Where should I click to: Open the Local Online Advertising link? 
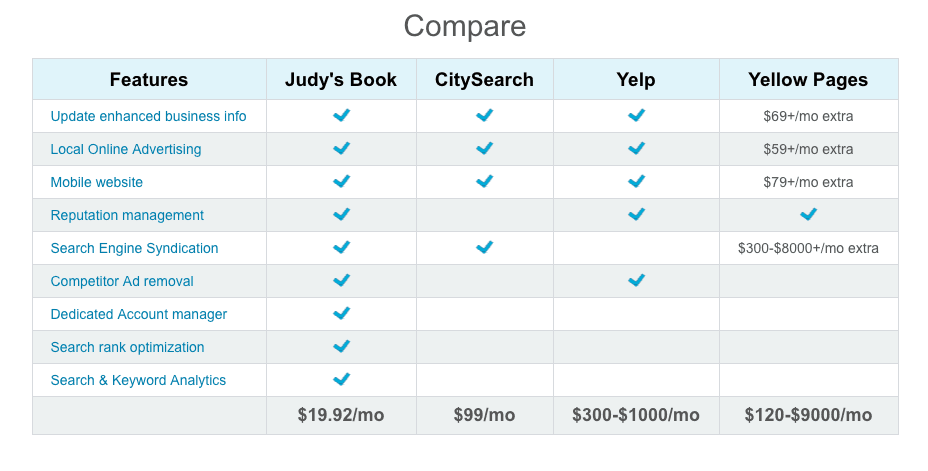(125, 149)
